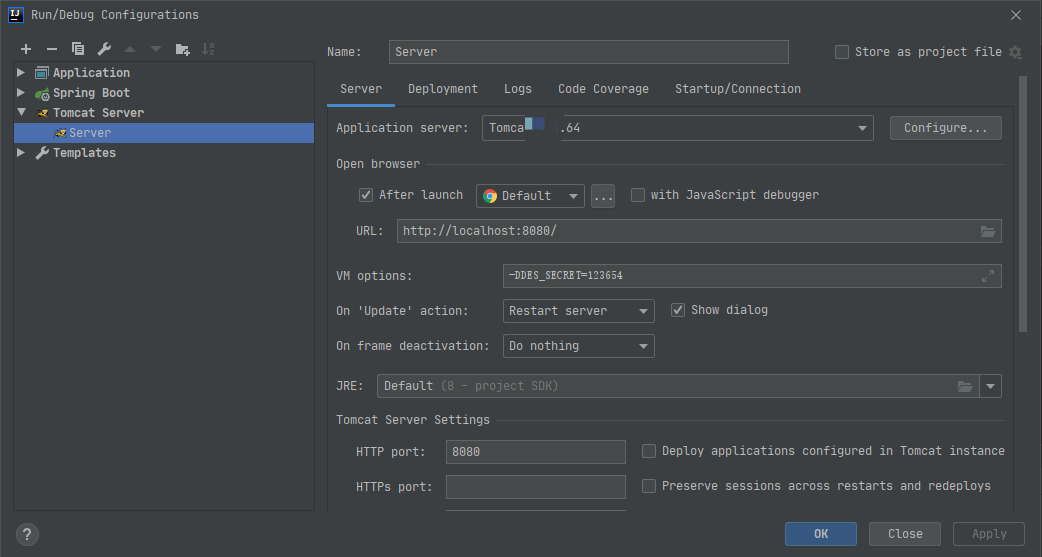
Task: Expand the Application tree node
Action: (x=21, y=72)
